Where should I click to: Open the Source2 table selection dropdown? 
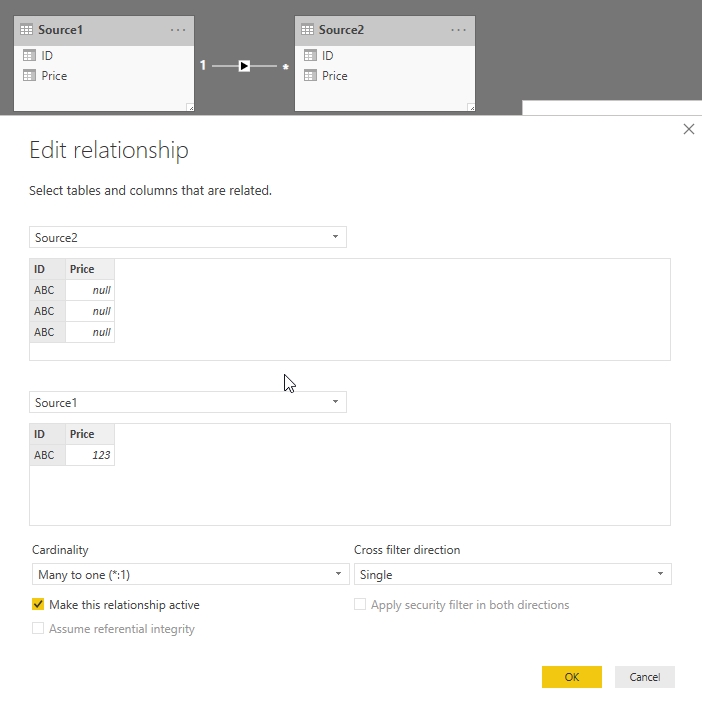click(188, 237)
